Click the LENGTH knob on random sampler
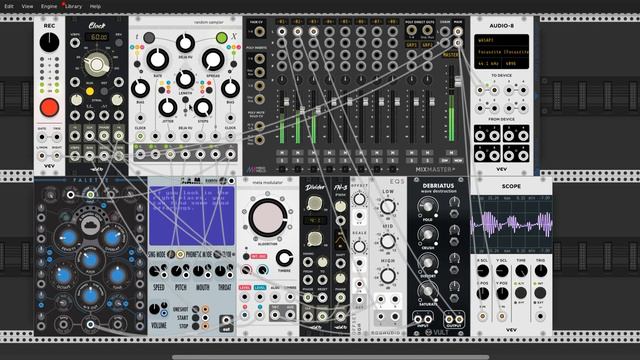Screen dimensions: 640x360 [x=185, y=79]
